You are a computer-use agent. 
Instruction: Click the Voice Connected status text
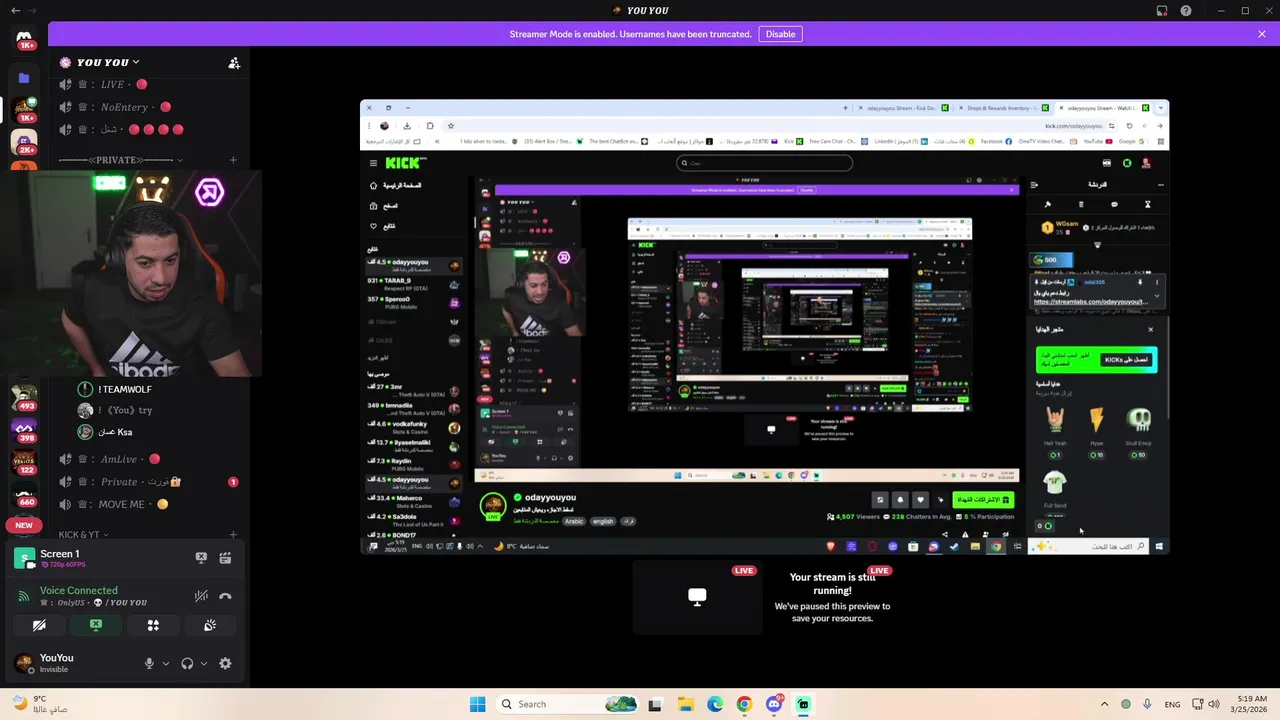(79, 590)
